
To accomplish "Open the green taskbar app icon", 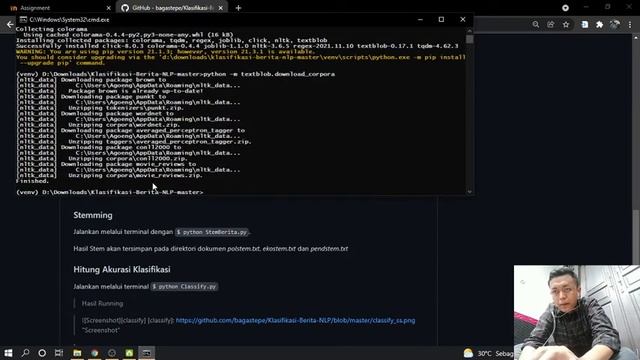I will 129,353.
